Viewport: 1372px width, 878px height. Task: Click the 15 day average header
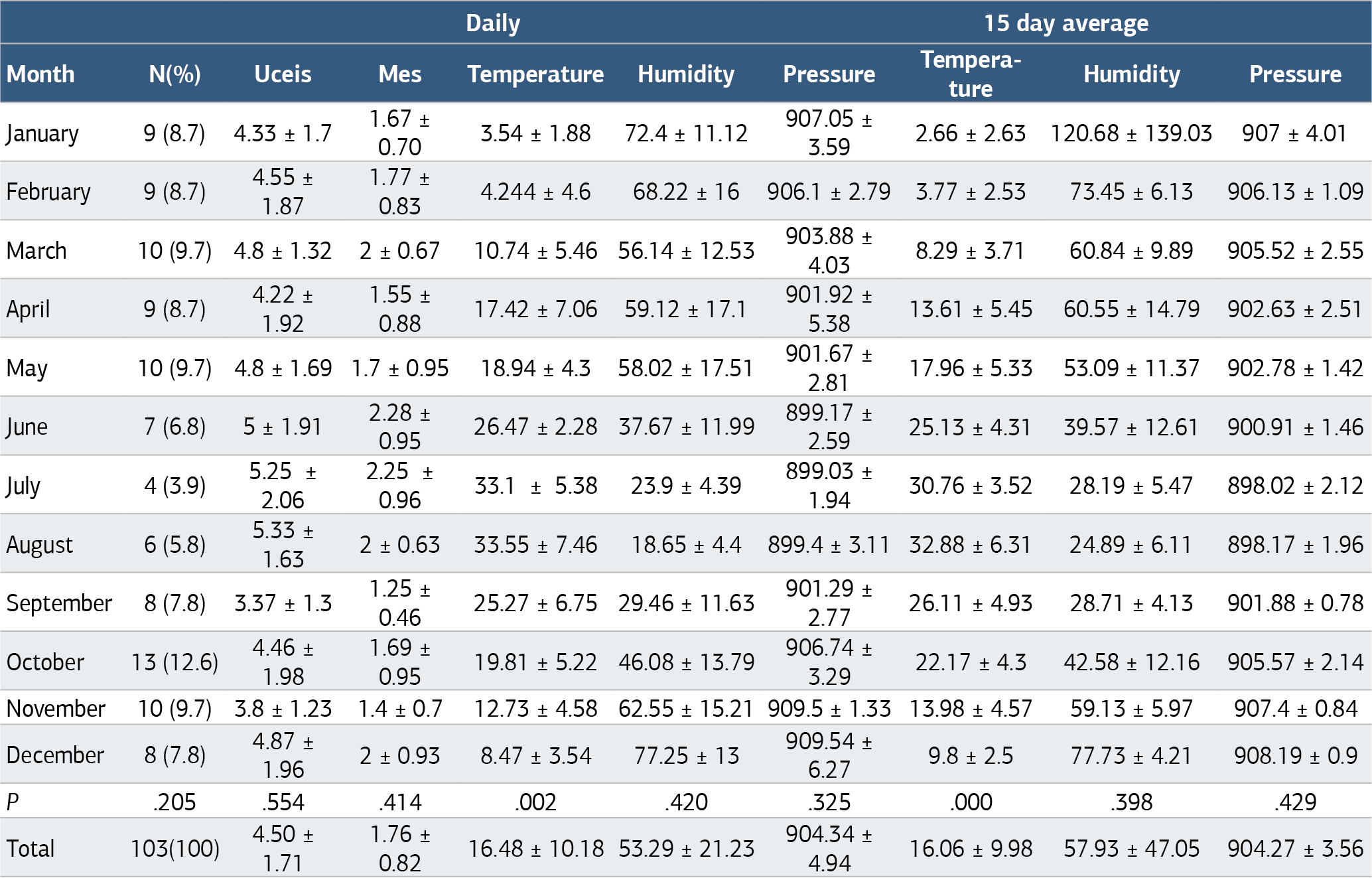pyautogui.click(x=1065, y=23)
